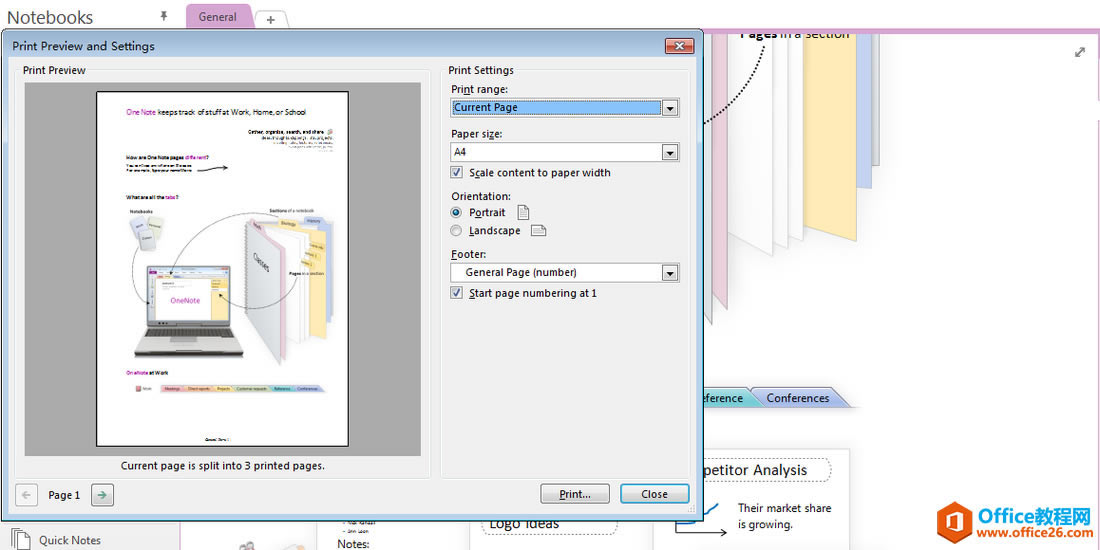Click the Logo Ideas note label
This screenshot has width=1100, height=550.
pyautogui.click(x=524, y=523)
